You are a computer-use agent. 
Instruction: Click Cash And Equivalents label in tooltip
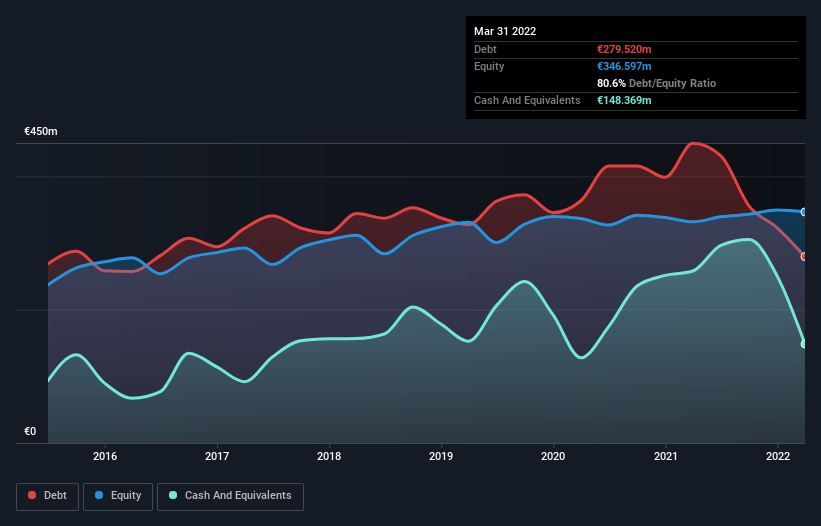527,100
